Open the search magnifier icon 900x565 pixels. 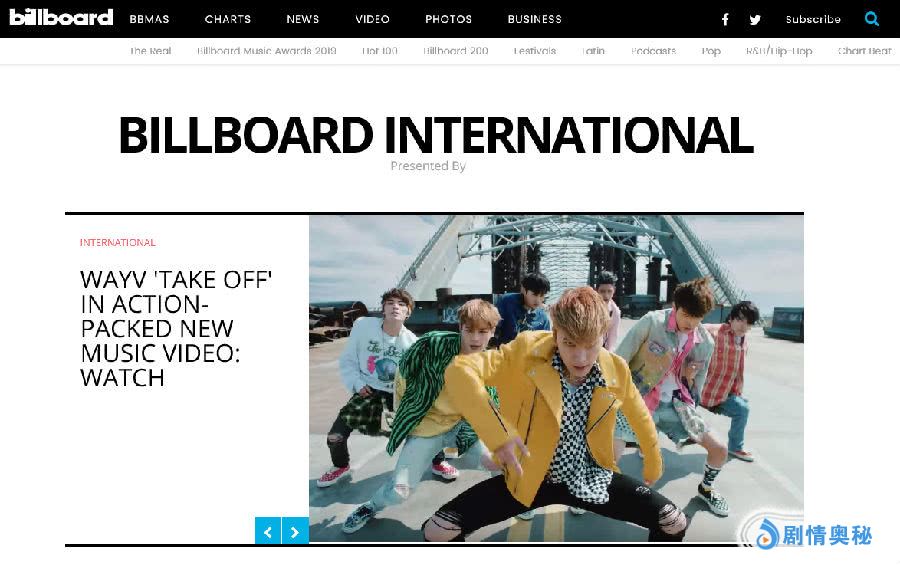click(872, 19)
